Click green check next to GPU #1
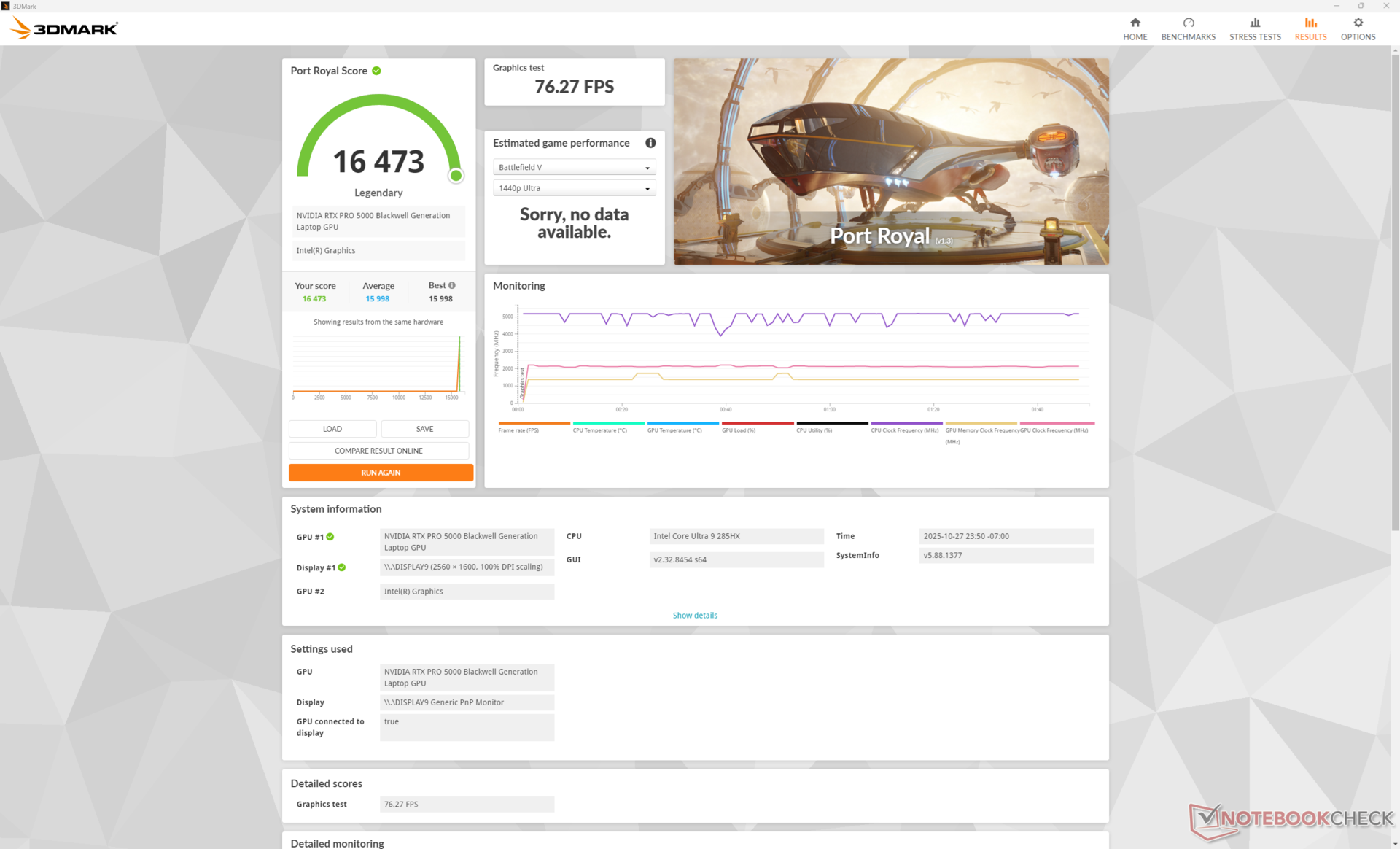This screenshot has width=1400, height=849. pos(330,537)
